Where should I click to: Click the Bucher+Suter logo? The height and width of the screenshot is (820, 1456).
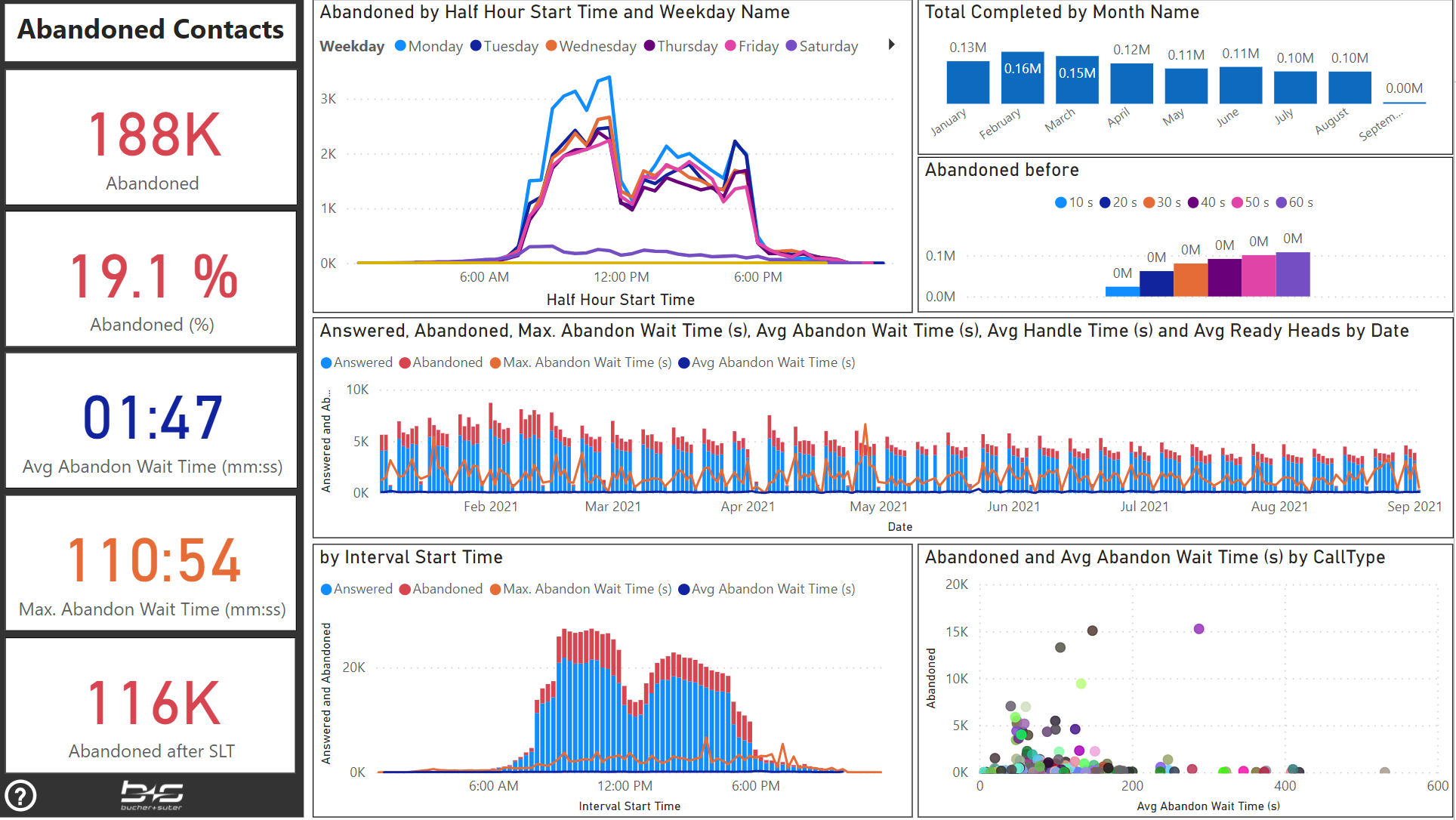tap(152, 796)
